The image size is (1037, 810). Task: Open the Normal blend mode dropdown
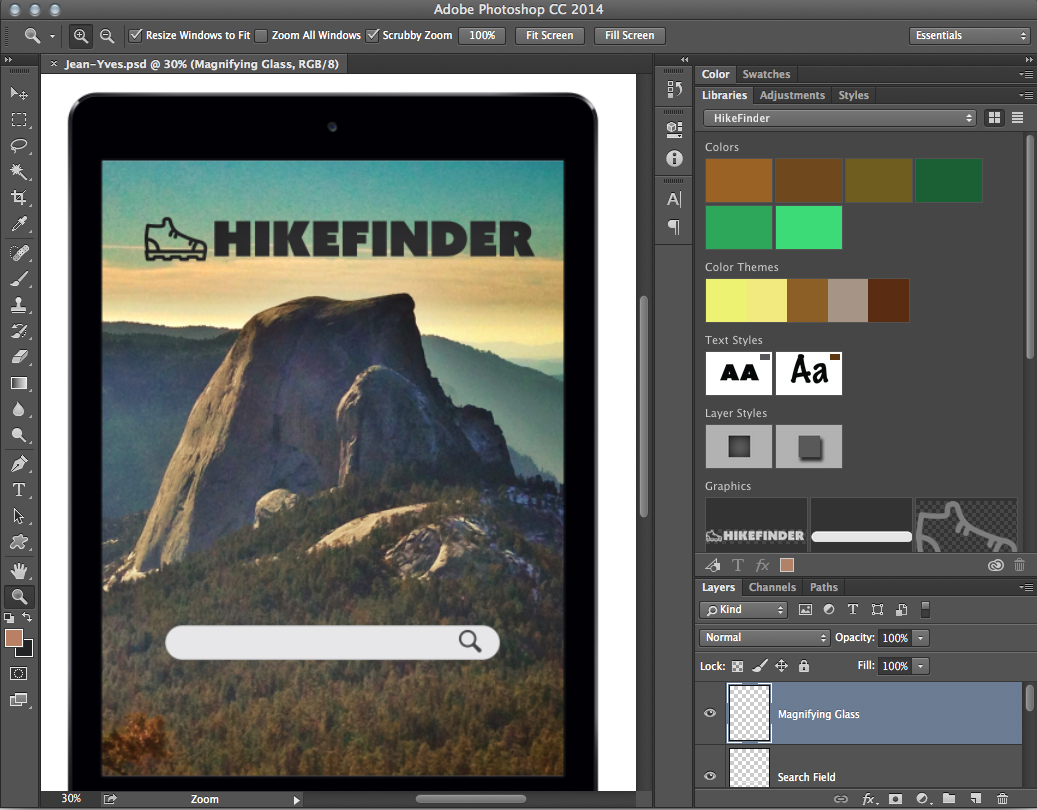(765, 637)
